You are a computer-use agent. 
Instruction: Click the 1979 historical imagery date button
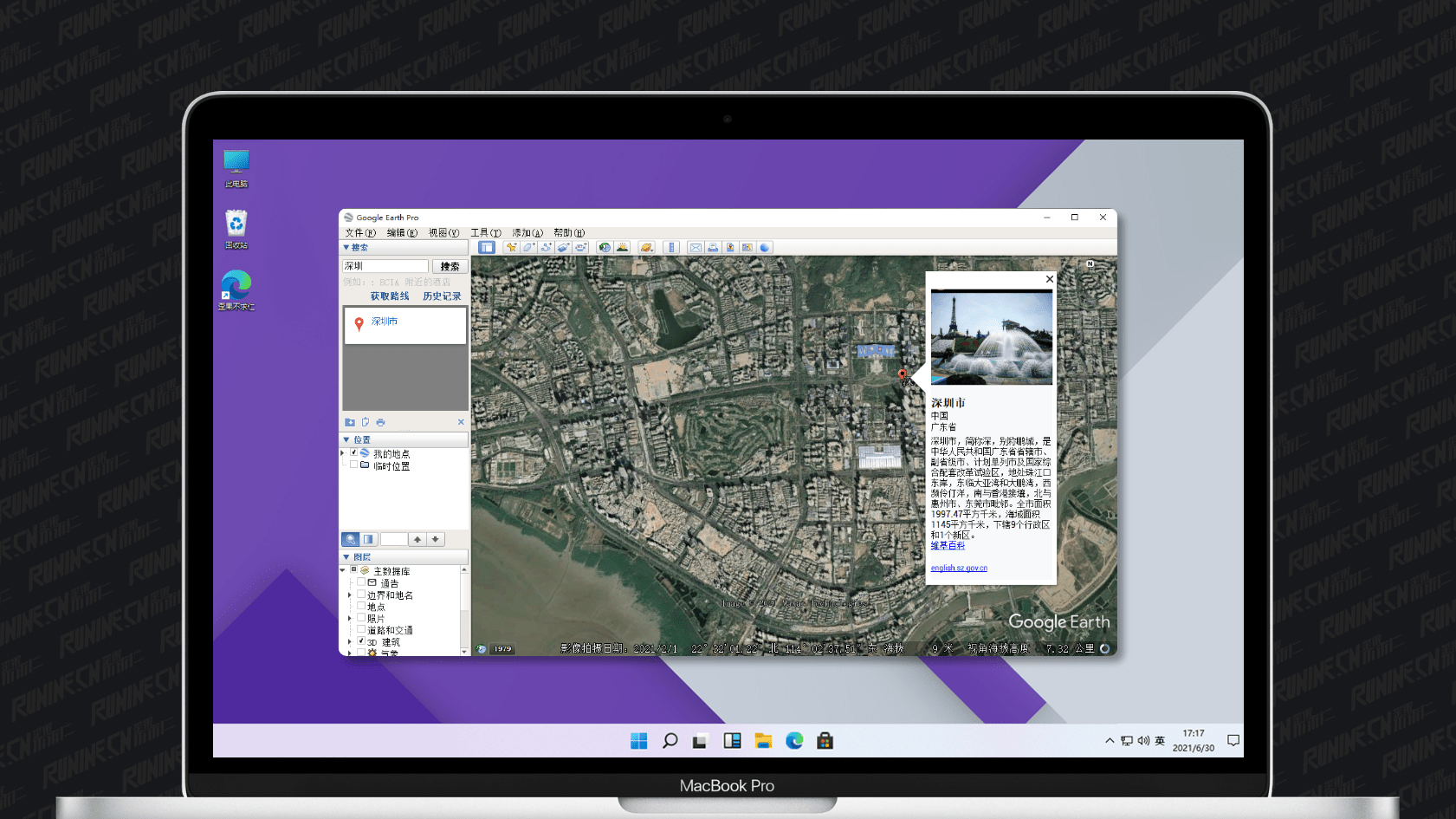click(502, 648)
